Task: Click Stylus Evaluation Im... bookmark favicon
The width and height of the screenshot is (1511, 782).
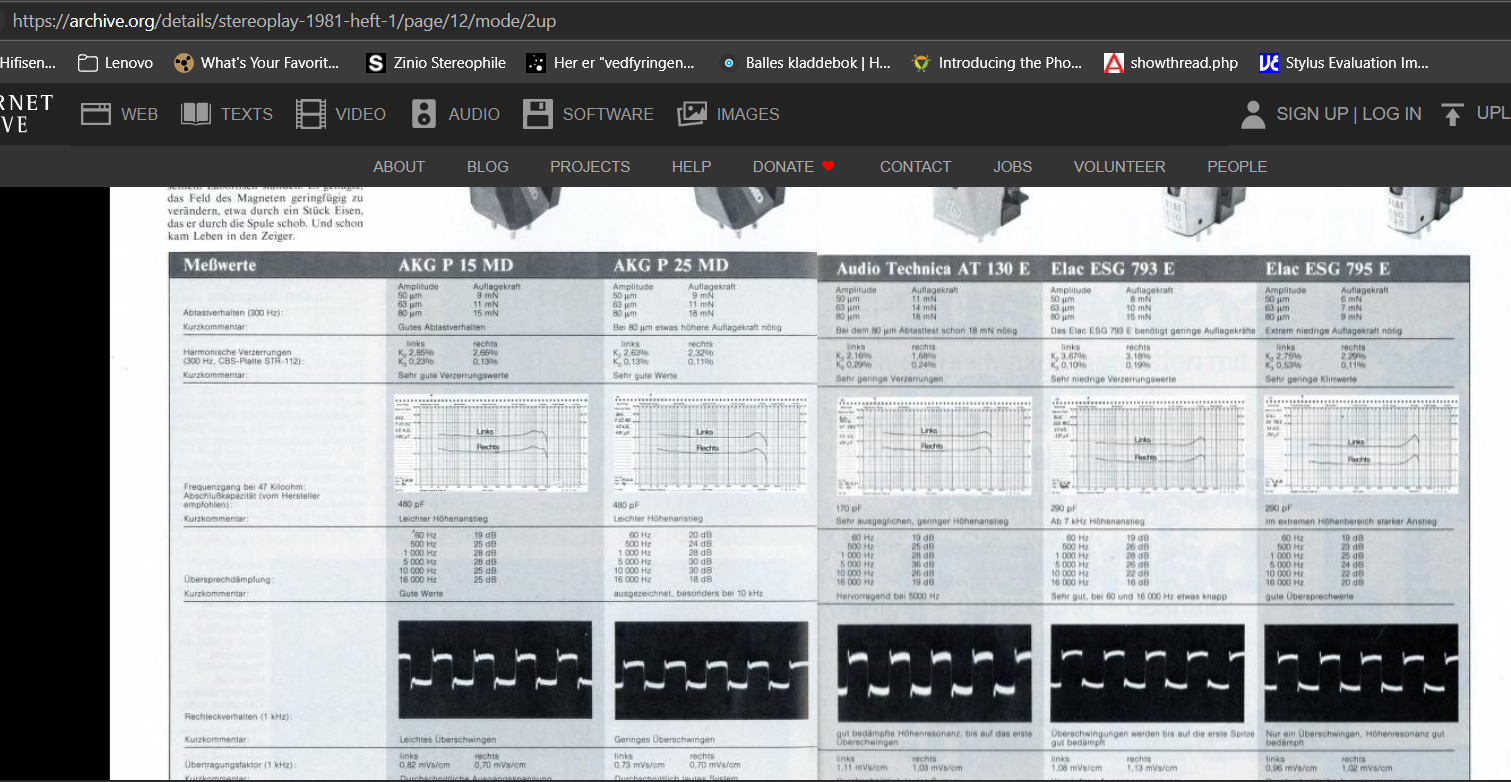Action: pos(1269,63)
